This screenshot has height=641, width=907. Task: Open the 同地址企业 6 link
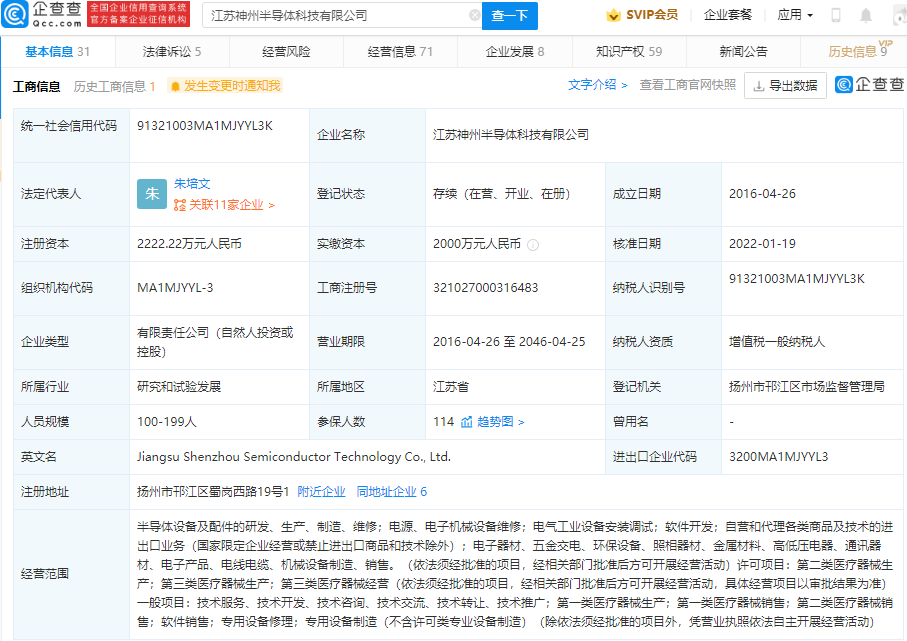click(392, 491)
